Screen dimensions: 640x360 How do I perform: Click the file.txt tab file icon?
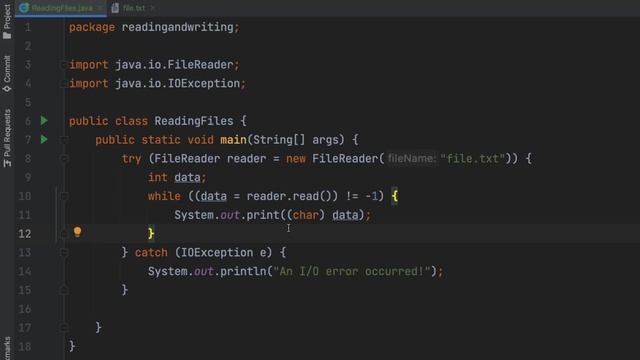click(116, 8)
